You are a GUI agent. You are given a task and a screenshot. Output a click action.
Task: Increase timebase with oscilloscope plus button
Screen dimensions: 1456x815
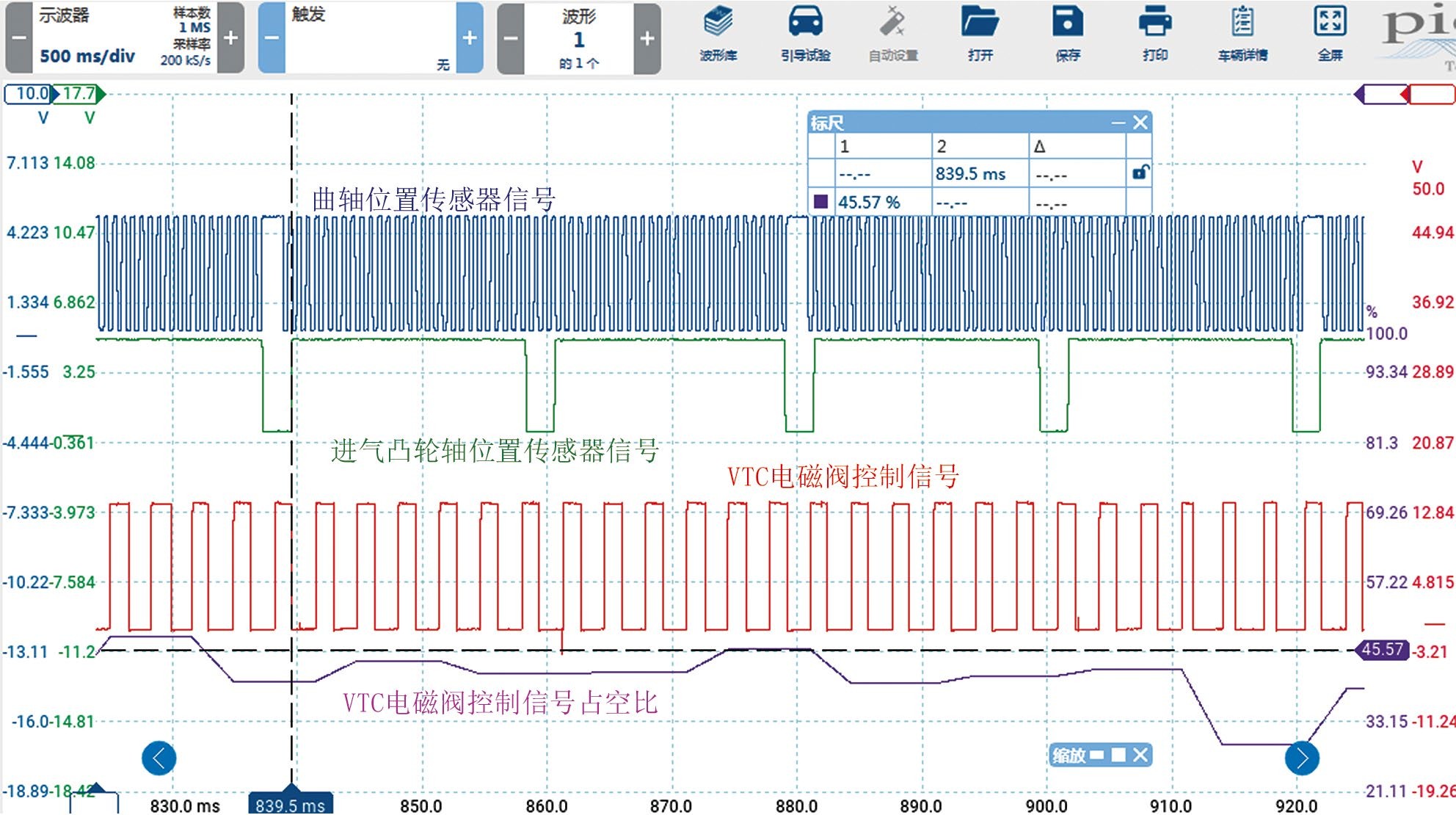(x=230, y=38)
